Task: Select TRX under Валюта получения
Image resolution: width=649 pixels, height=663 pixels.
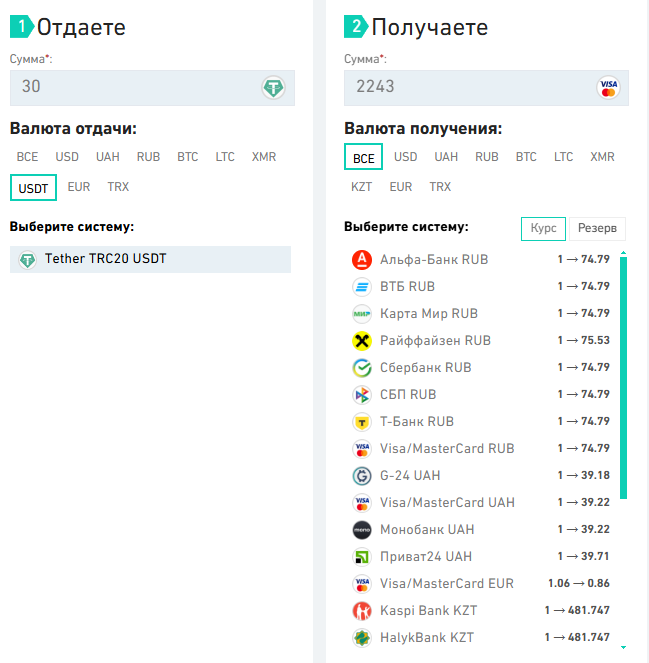Action: tap(440, 187)
